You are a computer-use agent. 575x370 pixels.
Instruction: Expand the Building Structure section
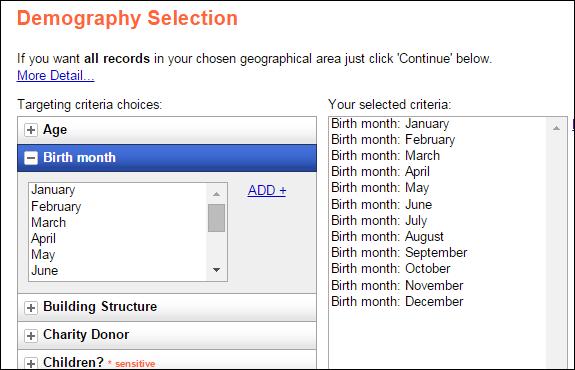pos(167,307)
